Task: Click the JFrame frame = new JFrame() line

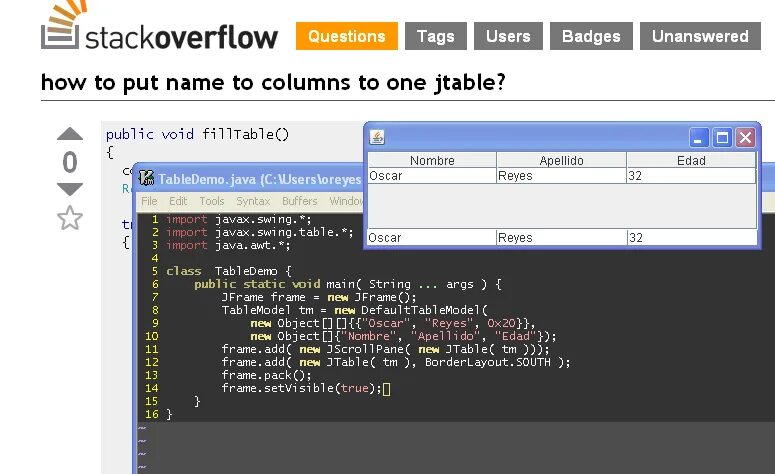Action: 319,297
